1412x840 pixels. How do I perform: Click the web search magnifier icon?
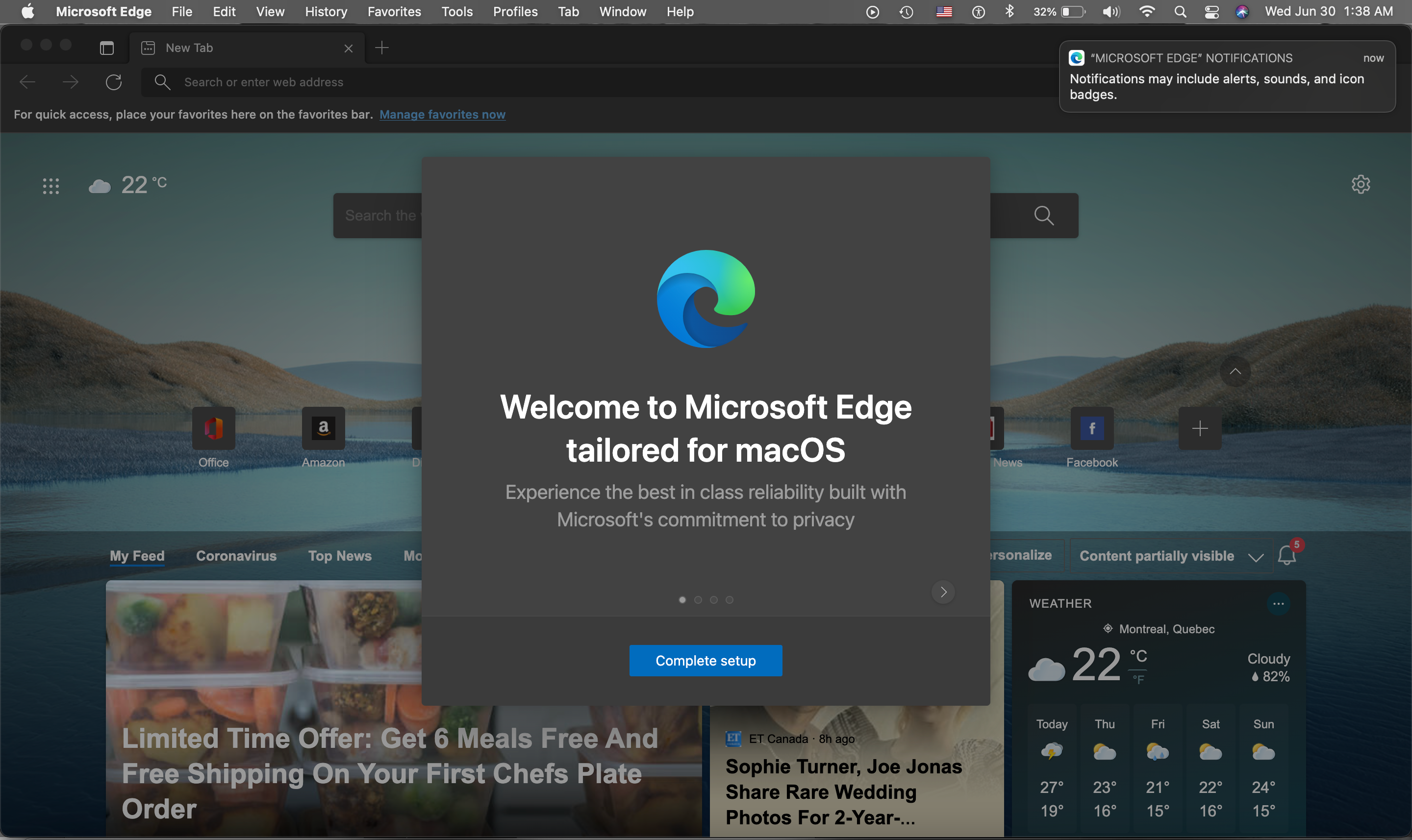pyautogui.click(x=1043, y=216)
